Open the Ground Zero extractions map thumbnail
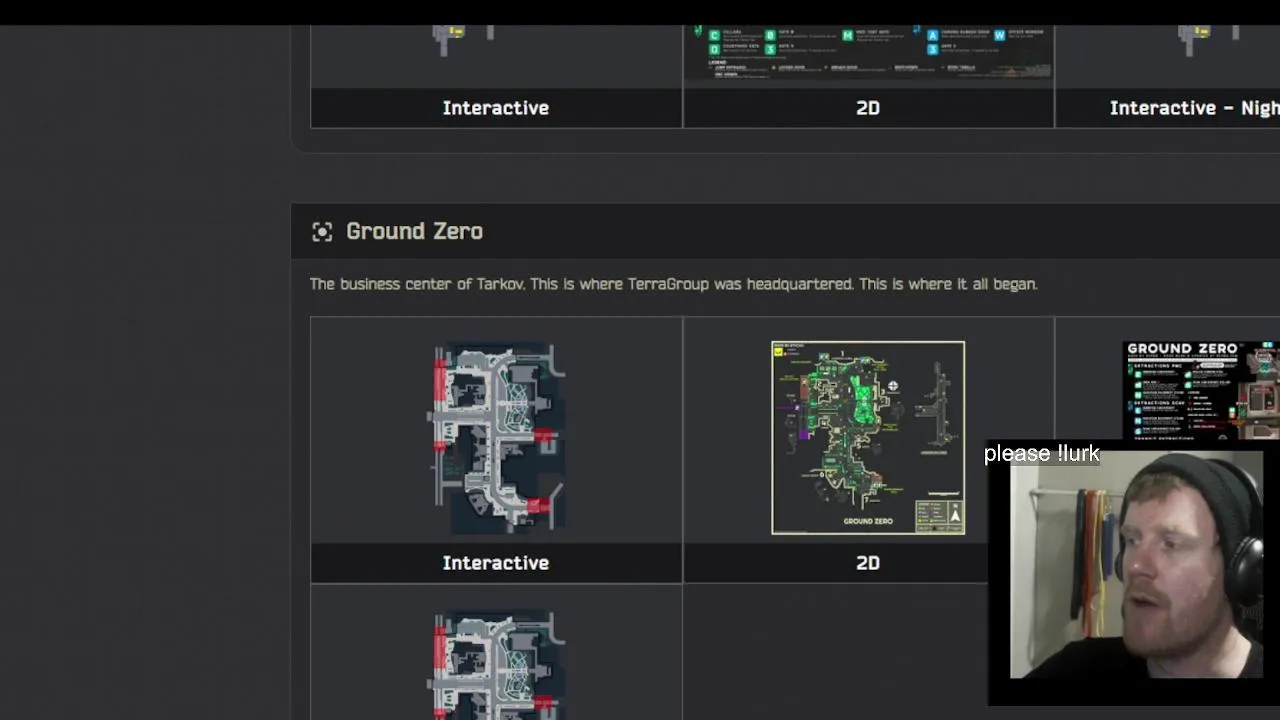Viewport: 1280px width, 720px height. (x=1201, y=390)
